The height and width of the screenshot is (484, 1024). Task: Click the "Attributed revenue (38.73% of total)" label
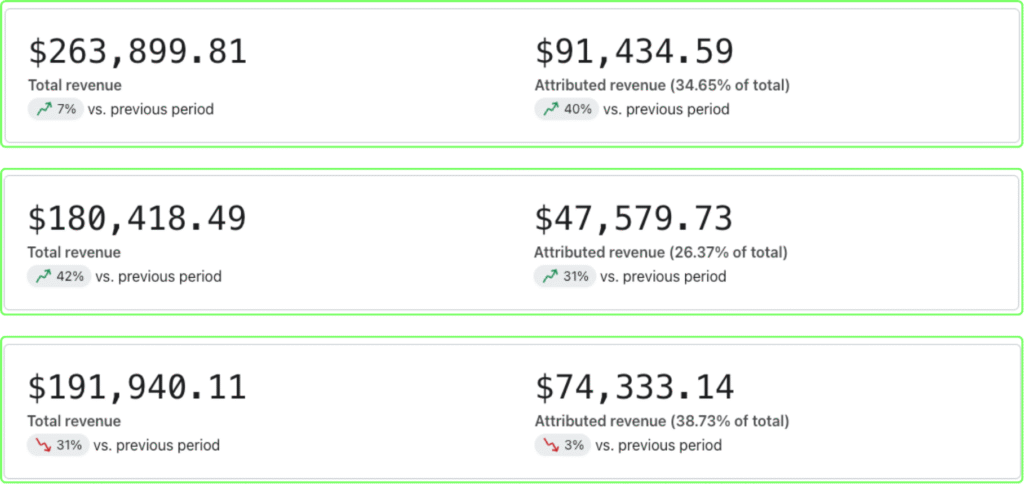[x=662, y=421]
